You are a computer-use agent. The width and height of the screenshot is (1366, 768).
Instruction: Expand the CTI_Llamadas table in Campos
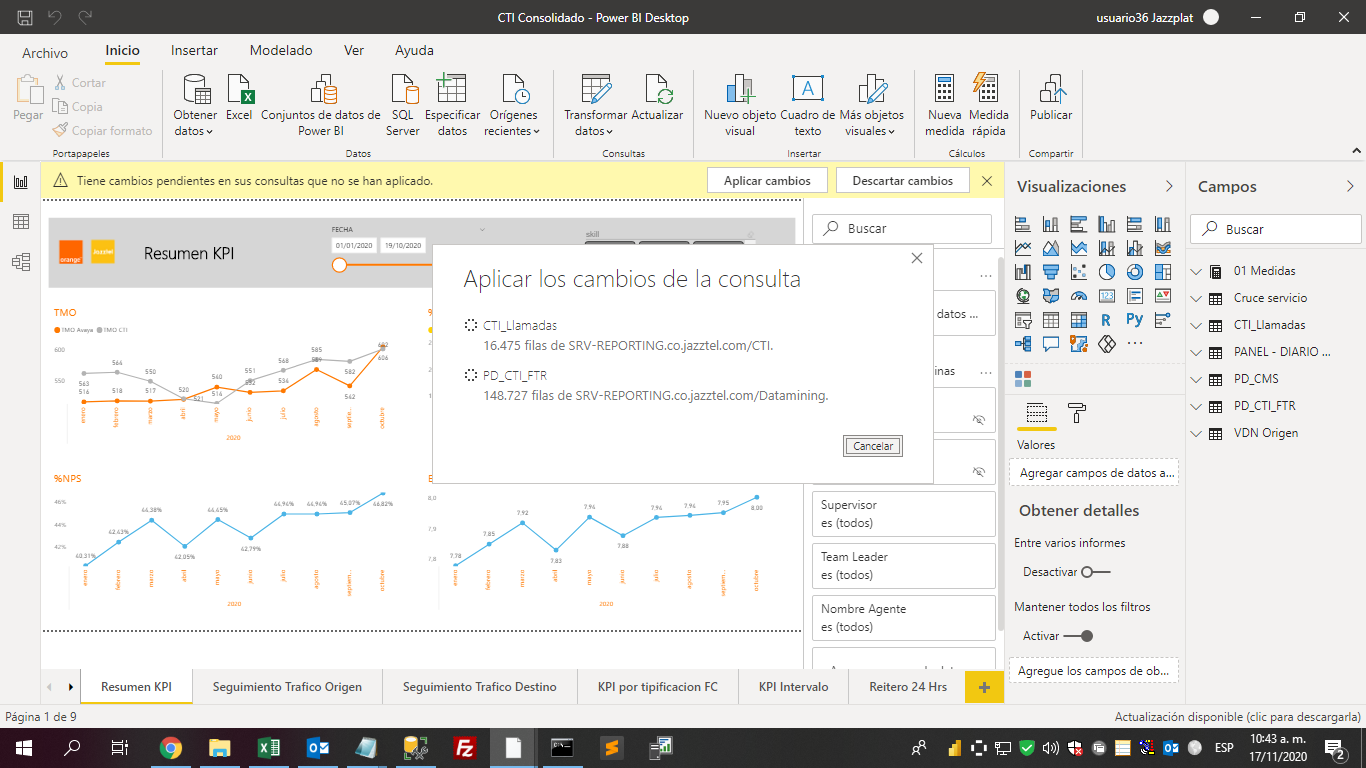(1198, 325)
